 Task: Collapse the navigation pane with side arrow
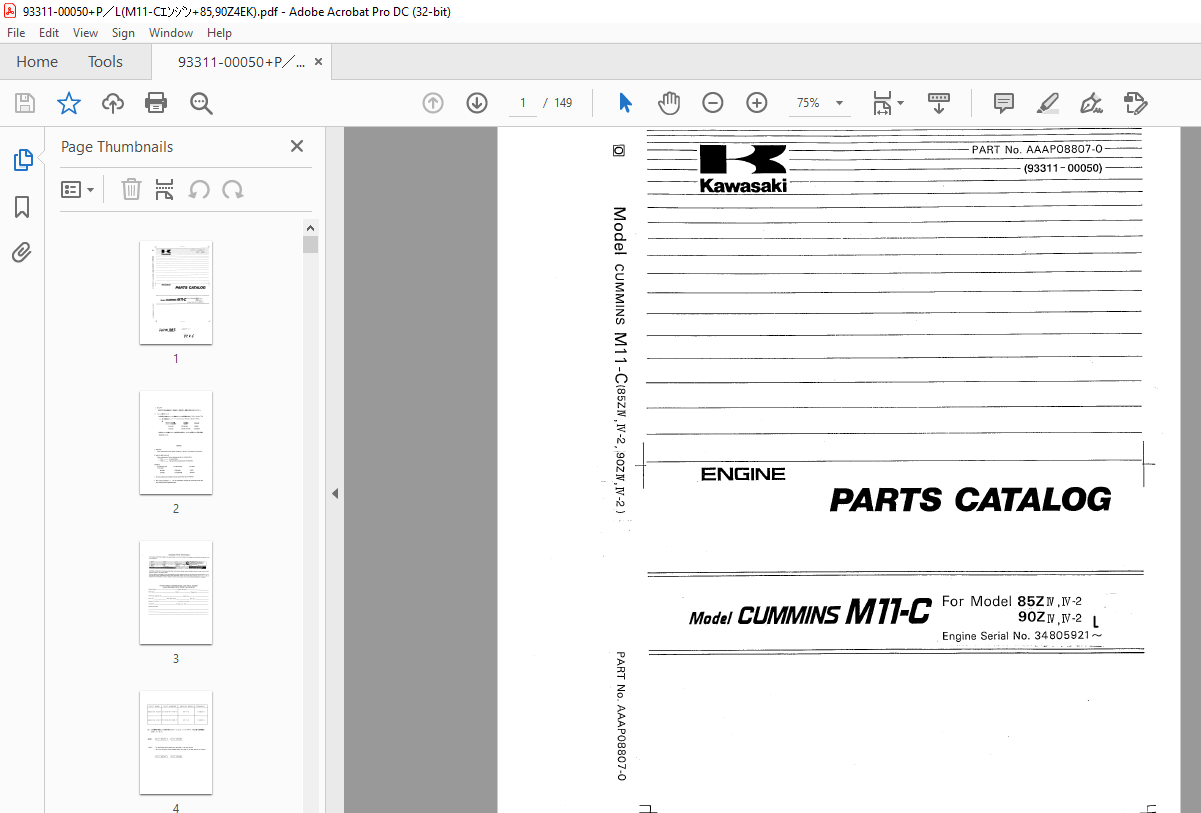335,493
